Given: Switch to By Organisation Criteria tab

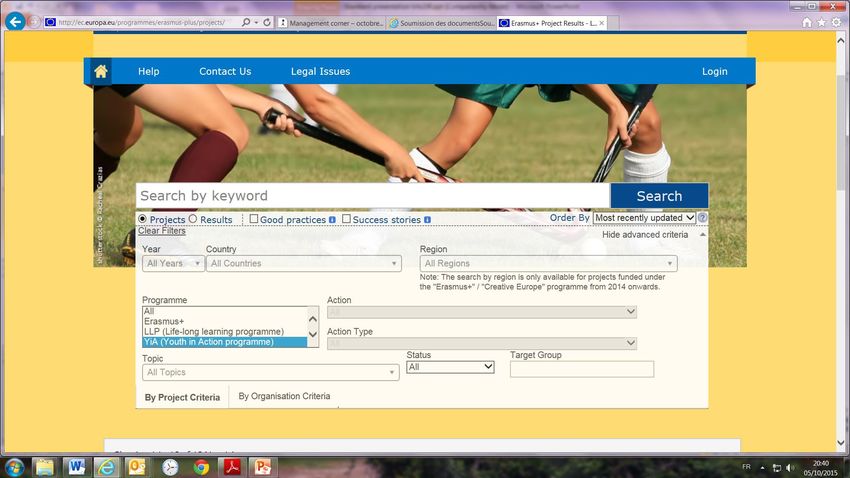Looking at the screenshot, I should (284, 397).
